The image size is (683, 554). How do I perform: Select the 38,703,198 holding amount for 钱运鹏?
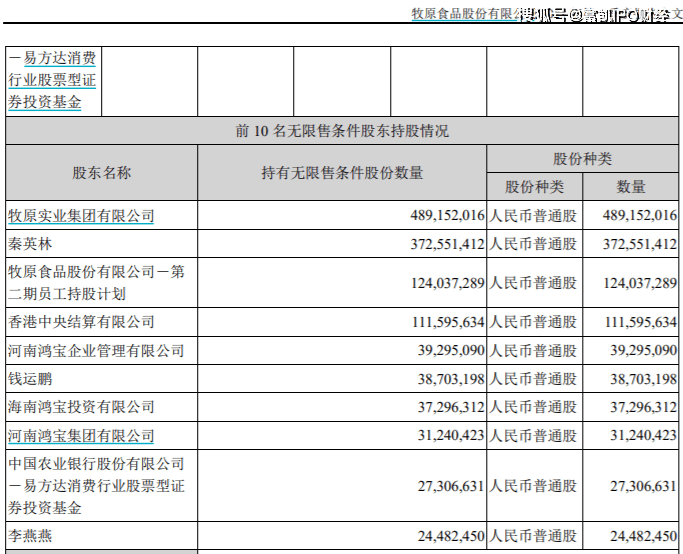pyautogui.click(x=451, y=379)
